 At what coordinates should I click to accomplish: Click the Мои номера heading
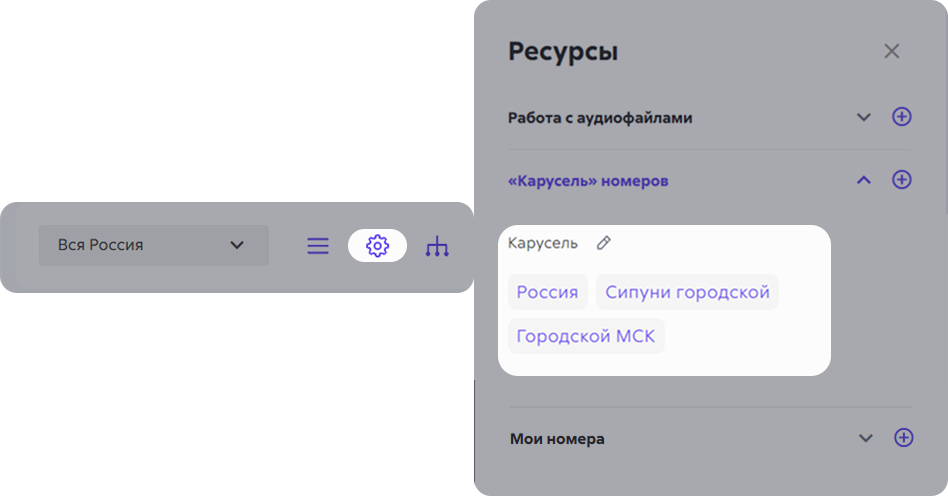(557, 439)
